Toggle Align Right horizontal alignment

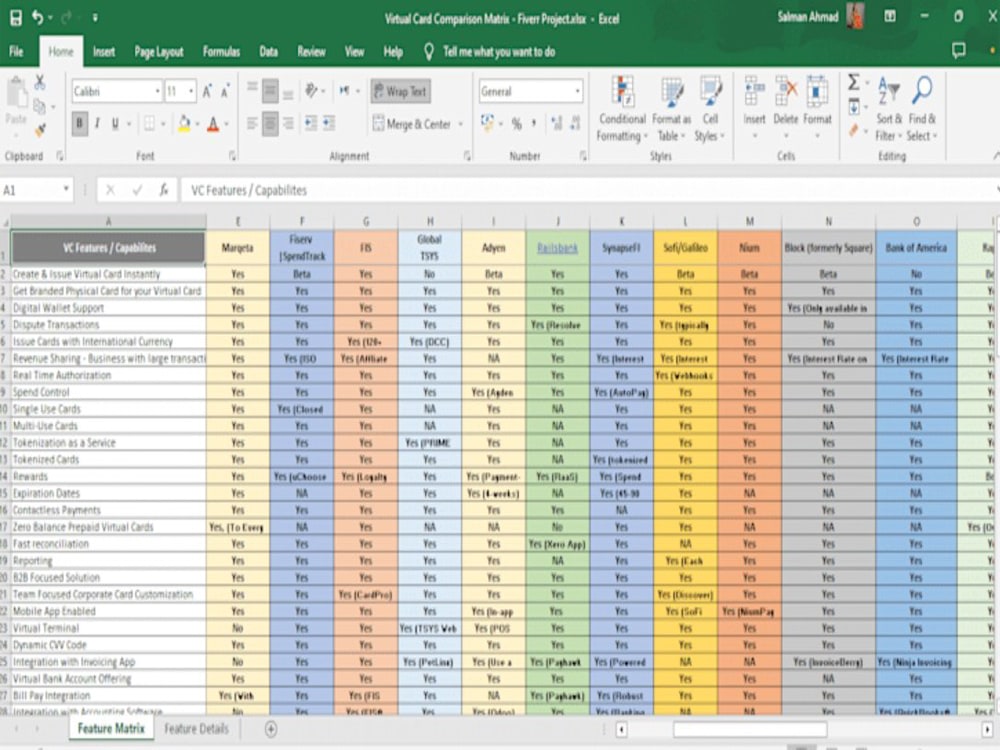click(x=288, y=123)
